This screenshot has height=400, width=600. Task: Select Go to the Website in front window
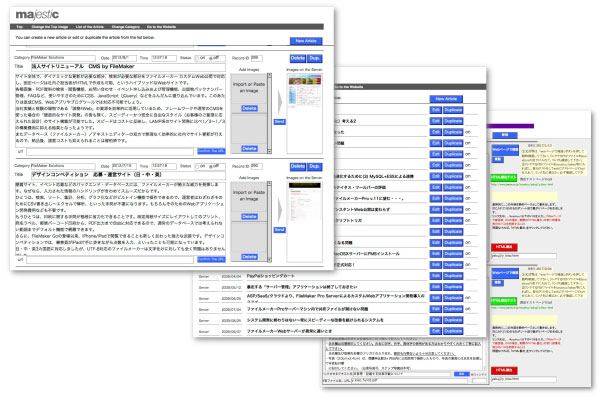(161, 27)
